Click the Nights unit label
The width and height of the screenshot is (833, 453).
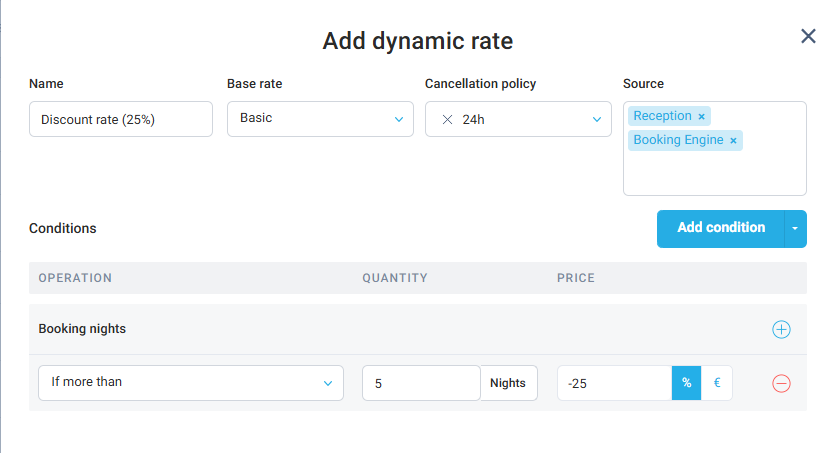(508, 383)
